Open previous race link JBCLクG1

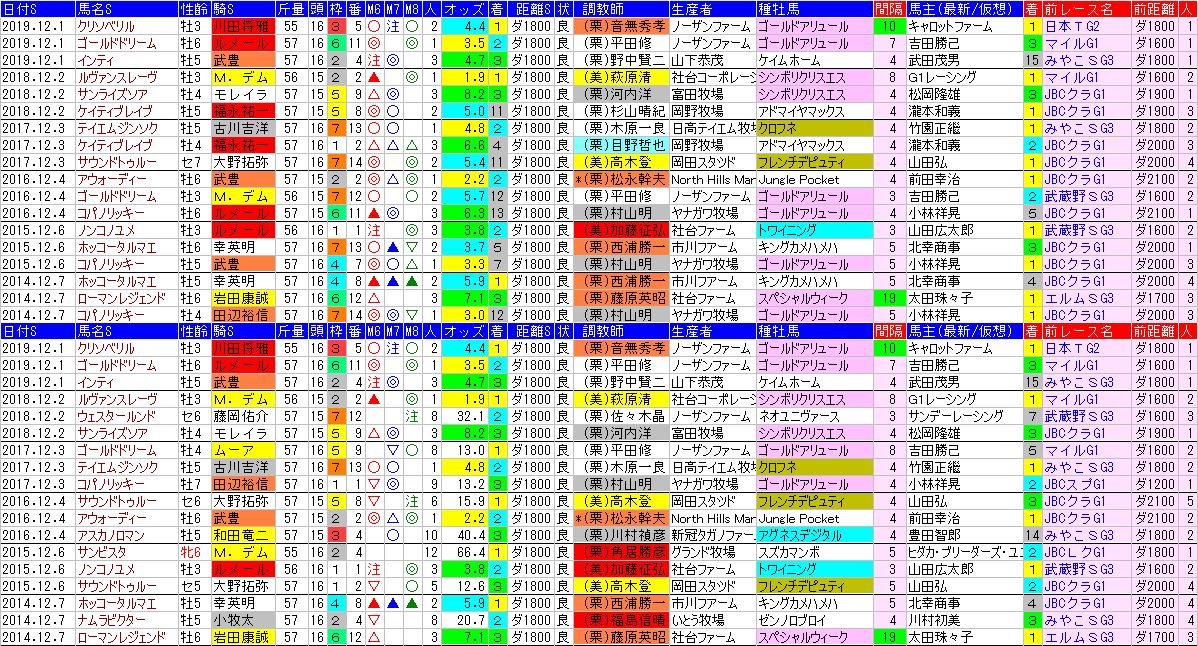coord(1074,552)
